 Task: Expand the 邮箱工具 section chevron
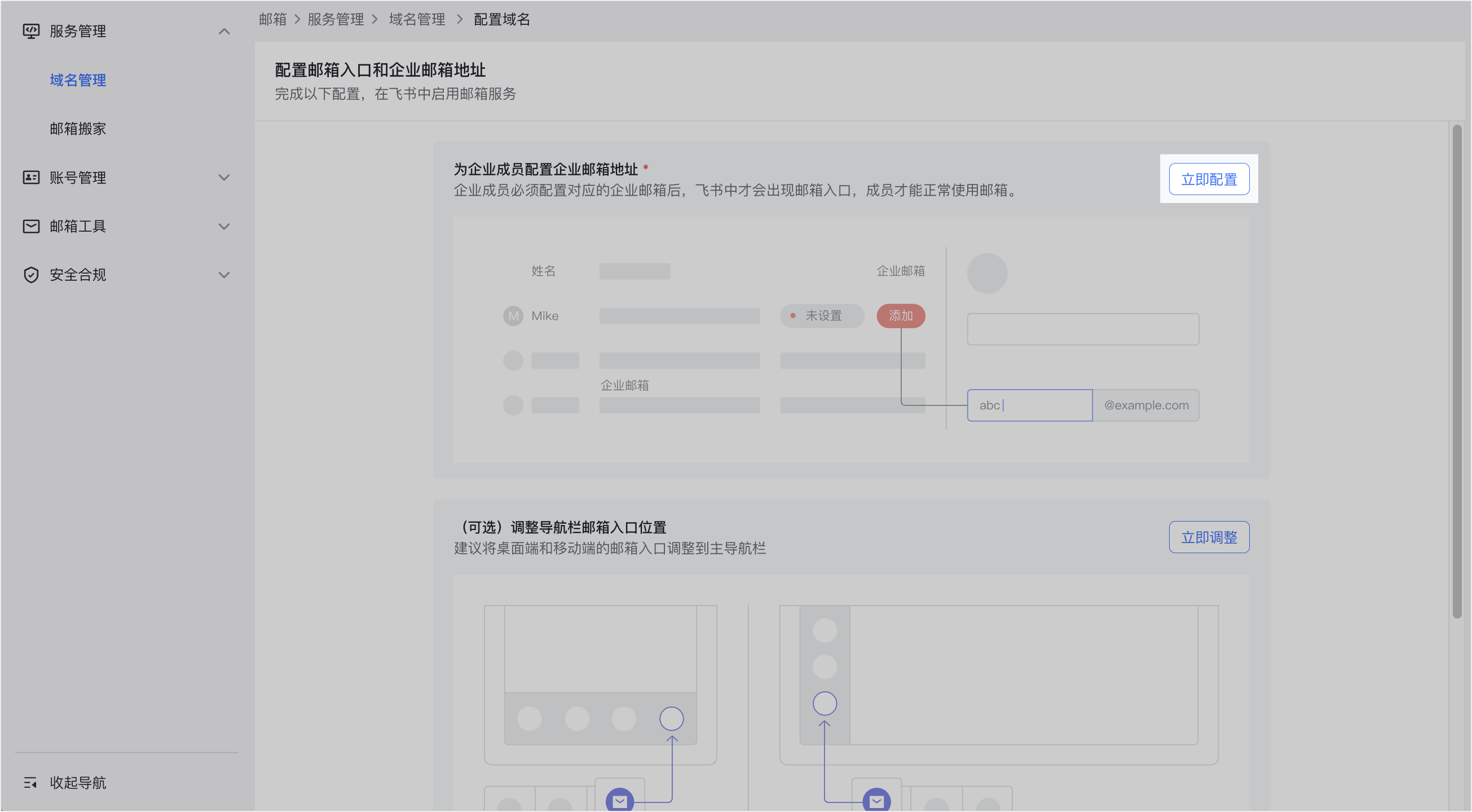pos(224,226)
